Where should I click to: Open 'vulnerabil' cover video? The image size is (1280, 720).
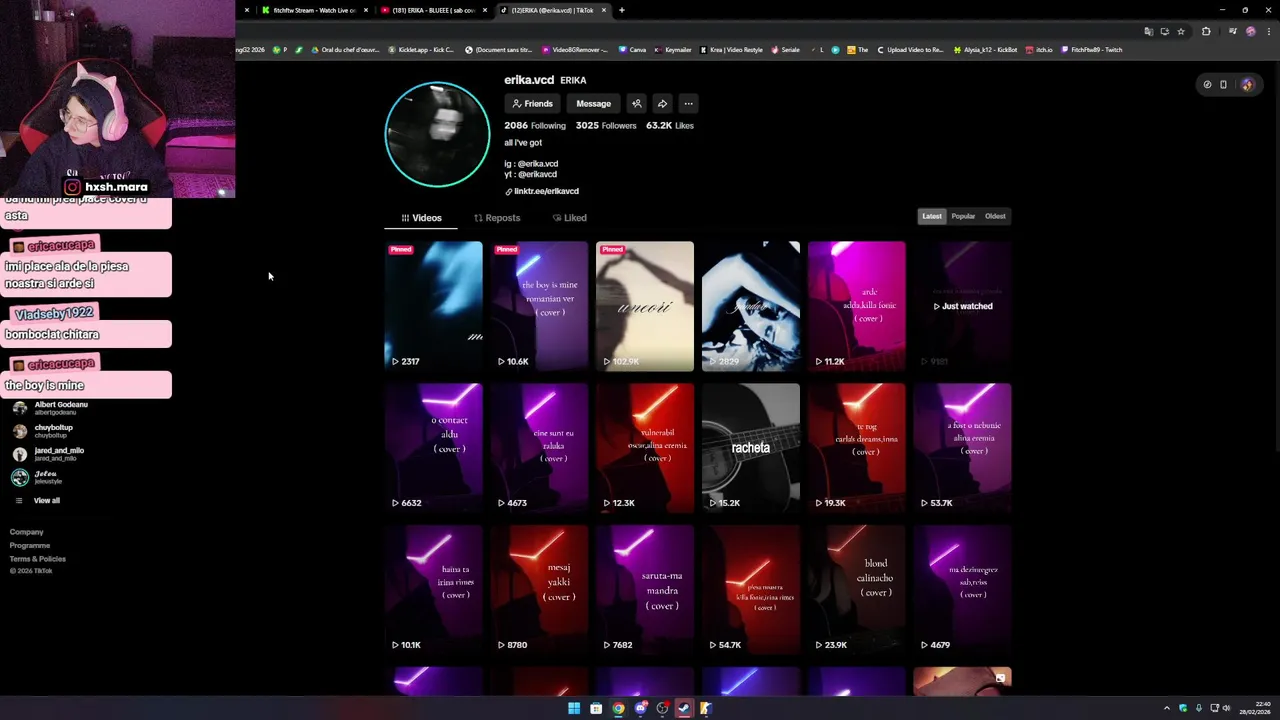(645, 448)
